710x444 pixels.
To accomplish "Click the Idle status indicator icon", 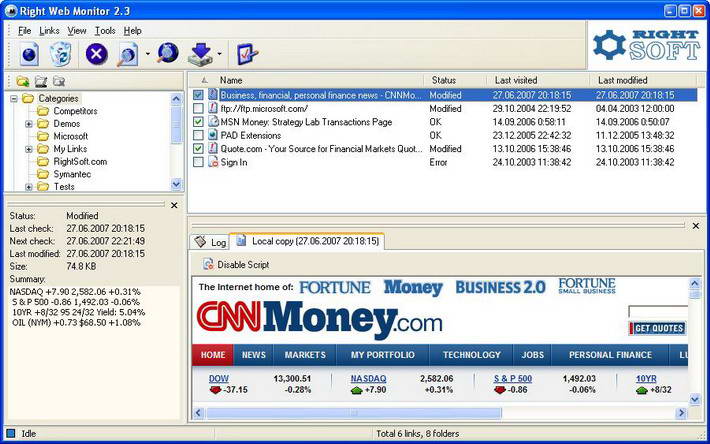I will [x=11, y=433].
